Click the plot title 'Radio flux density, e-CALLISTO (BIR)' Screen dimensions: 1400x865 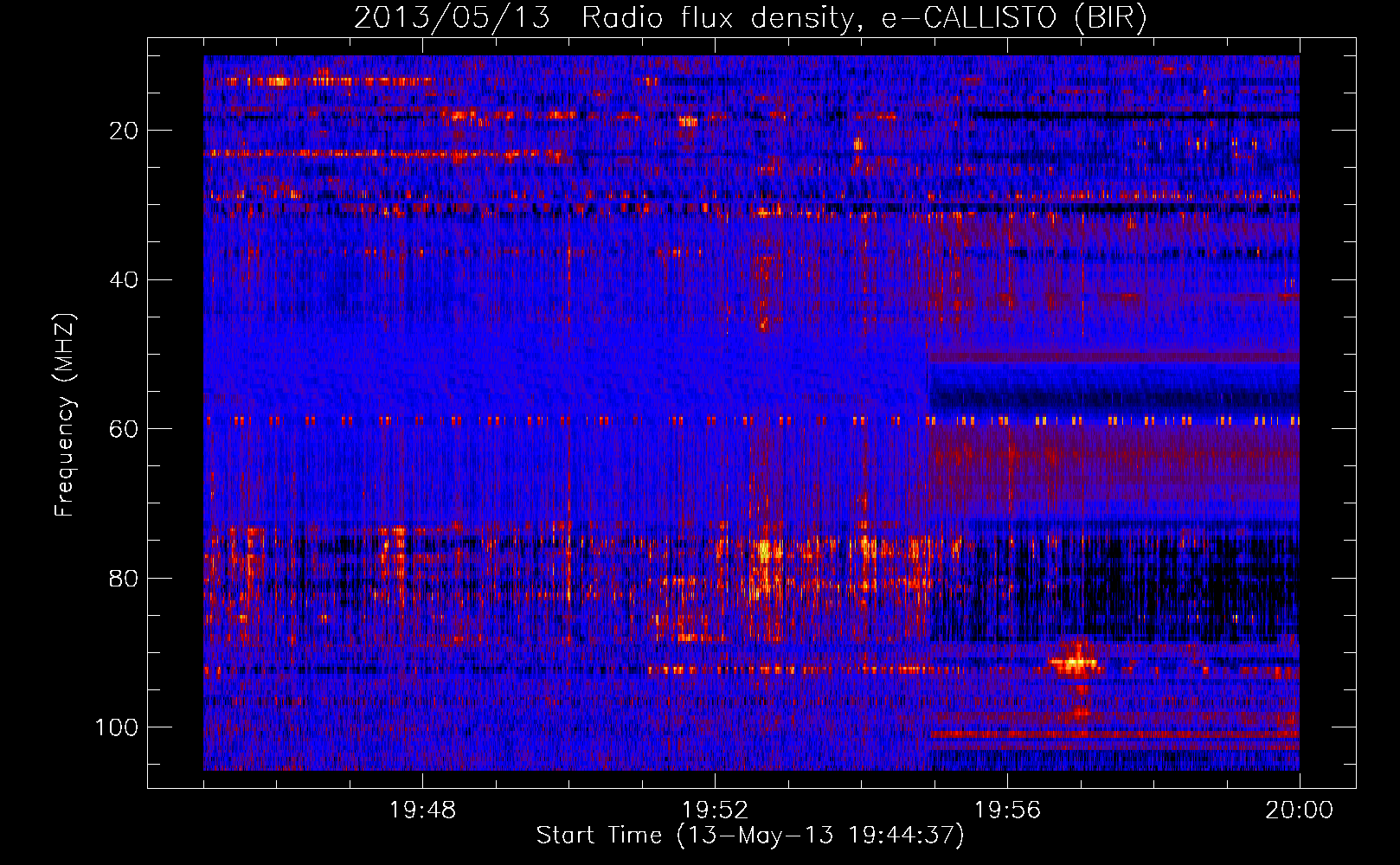[864, 18]
